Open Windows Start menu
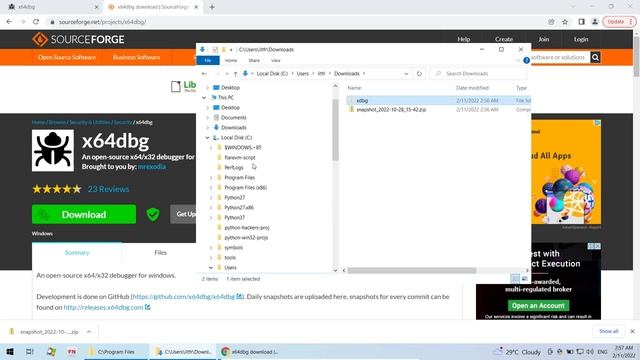Screen dimensions: 640x360 pyautogui.click(x=10, y=351)
